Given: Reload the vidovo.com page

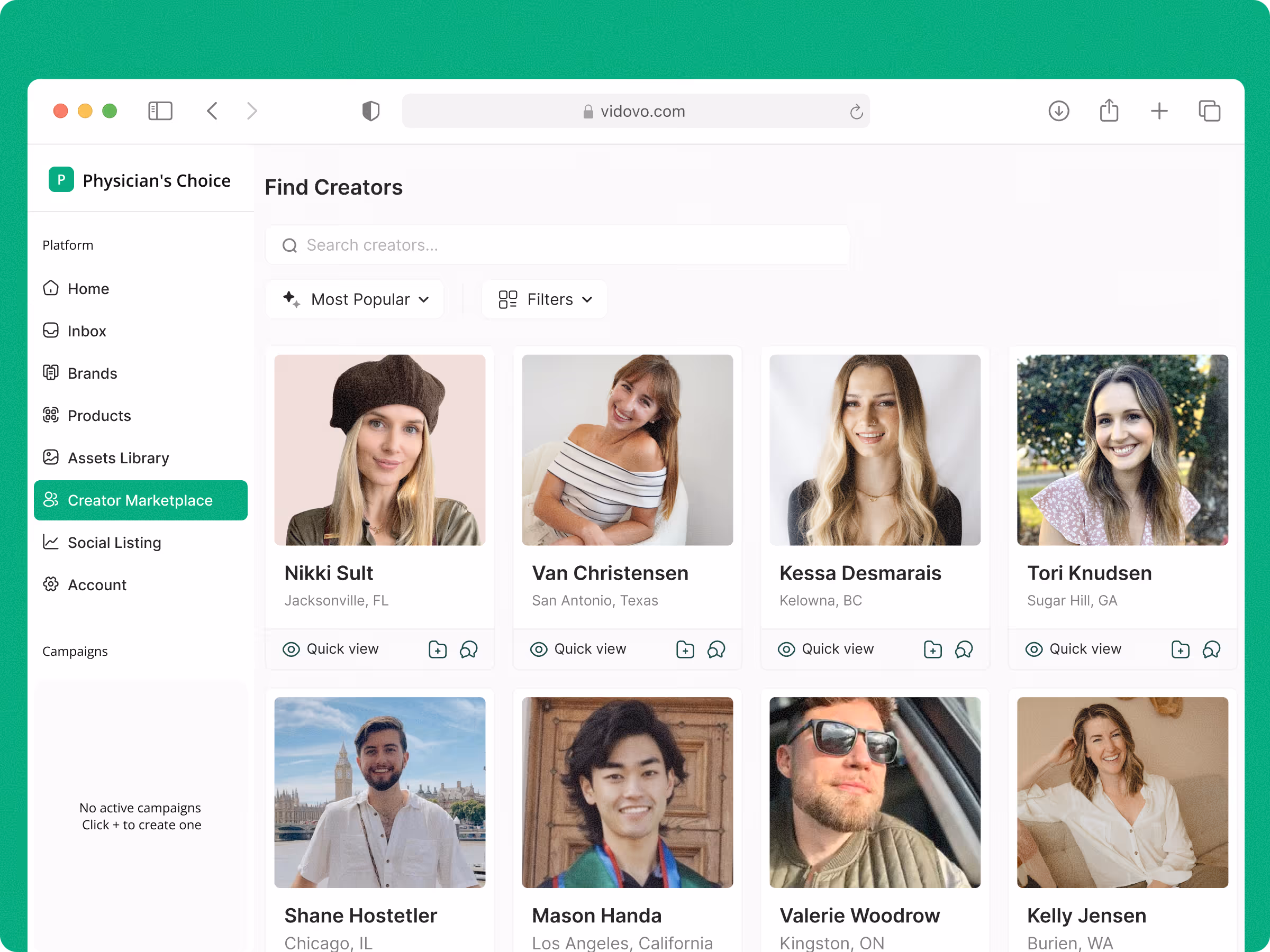Looking at the screenshot, I should [856, 111].
